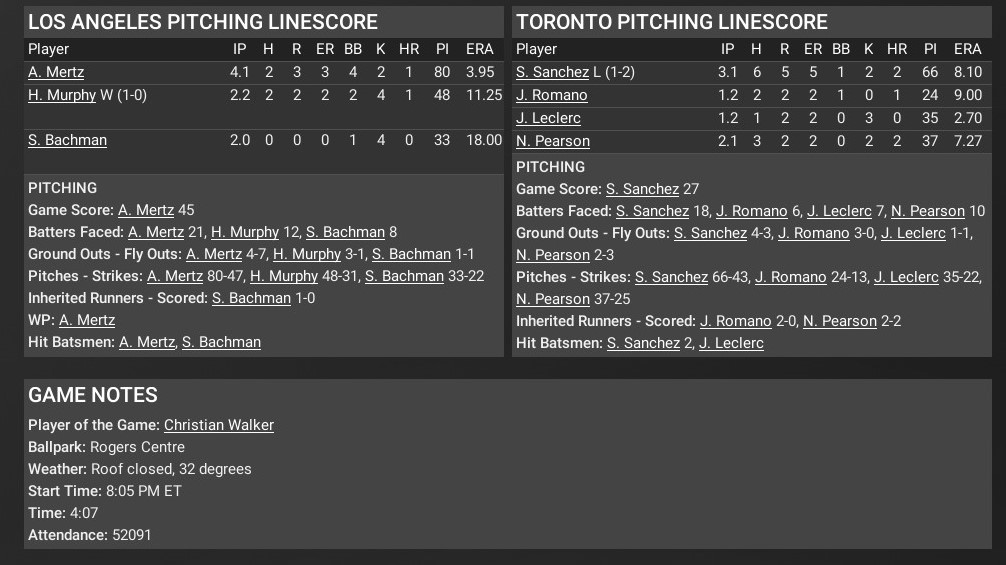Open H. Murphy in Pitches - Strikes line
Screen dimensions: 1006x565
point(284,276)
